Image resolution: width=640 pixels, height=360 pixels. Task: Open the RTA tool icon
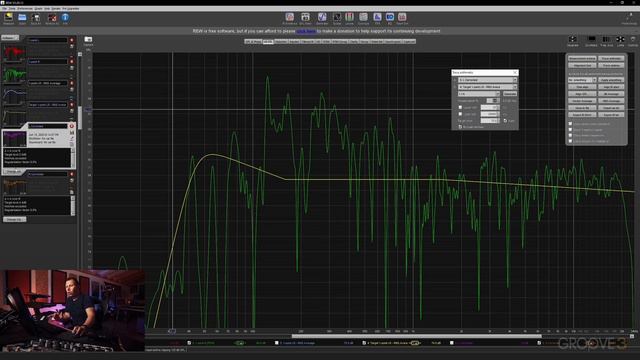377,18
